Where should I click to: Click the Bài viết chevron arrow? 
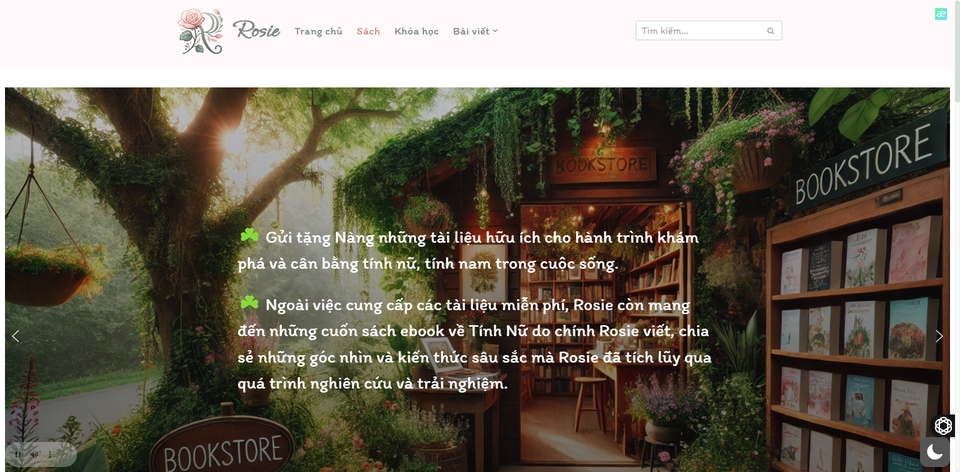[x=495, y=31]
